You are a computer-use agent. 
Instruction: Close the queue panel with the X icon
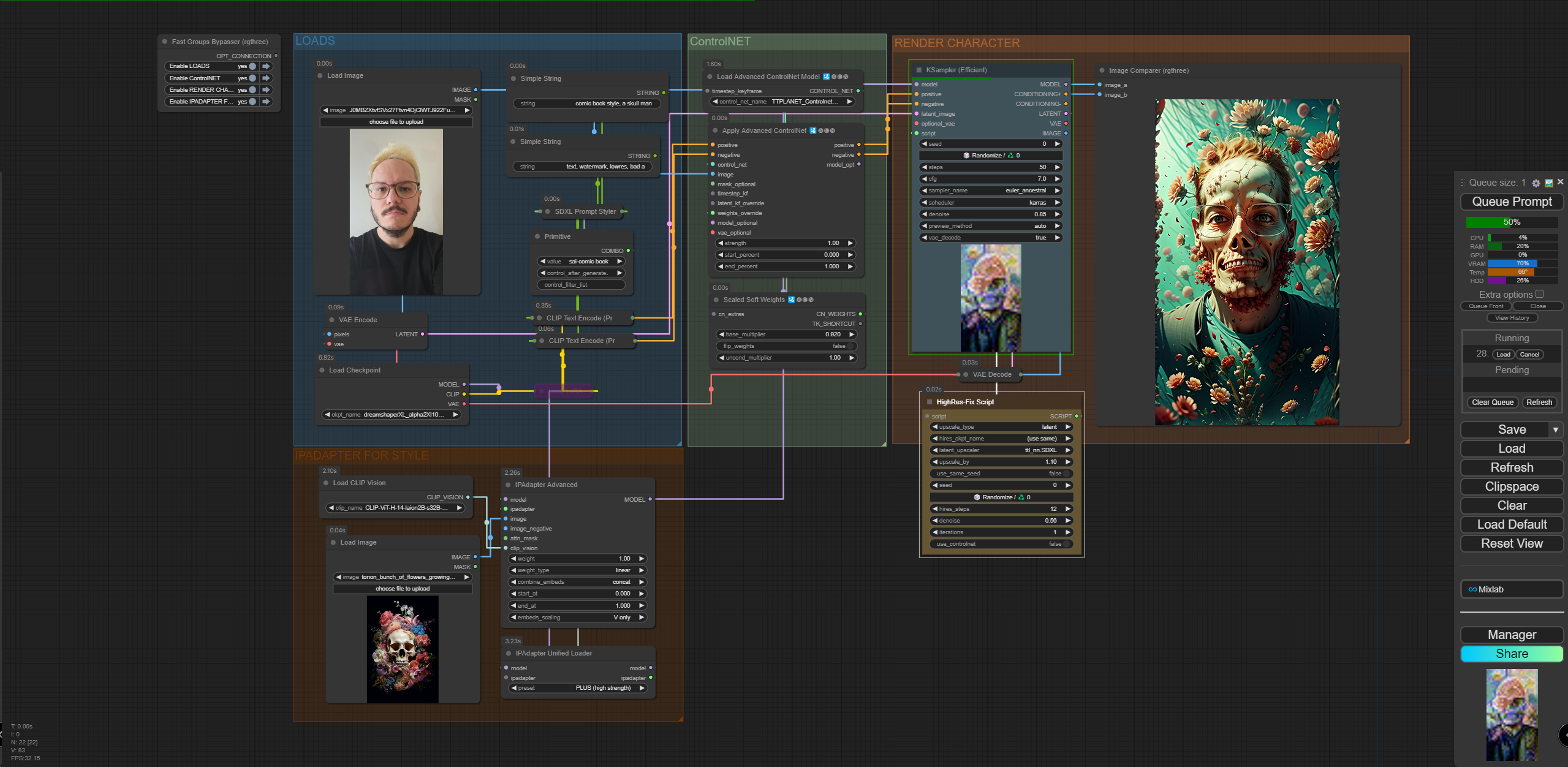pos(1560,182)
